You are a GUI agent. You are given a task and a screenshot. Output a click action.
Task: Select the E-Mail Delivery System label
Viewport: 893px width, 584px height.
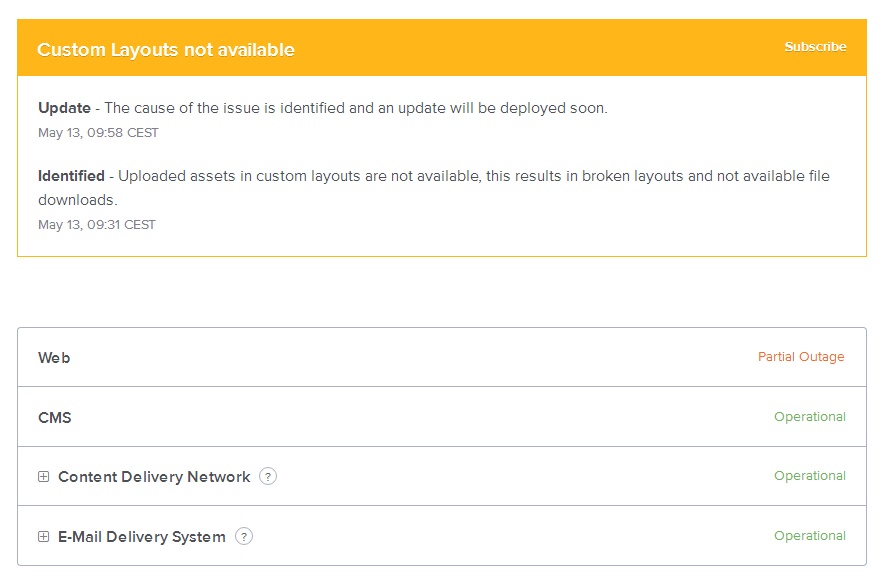click(142, 537)
